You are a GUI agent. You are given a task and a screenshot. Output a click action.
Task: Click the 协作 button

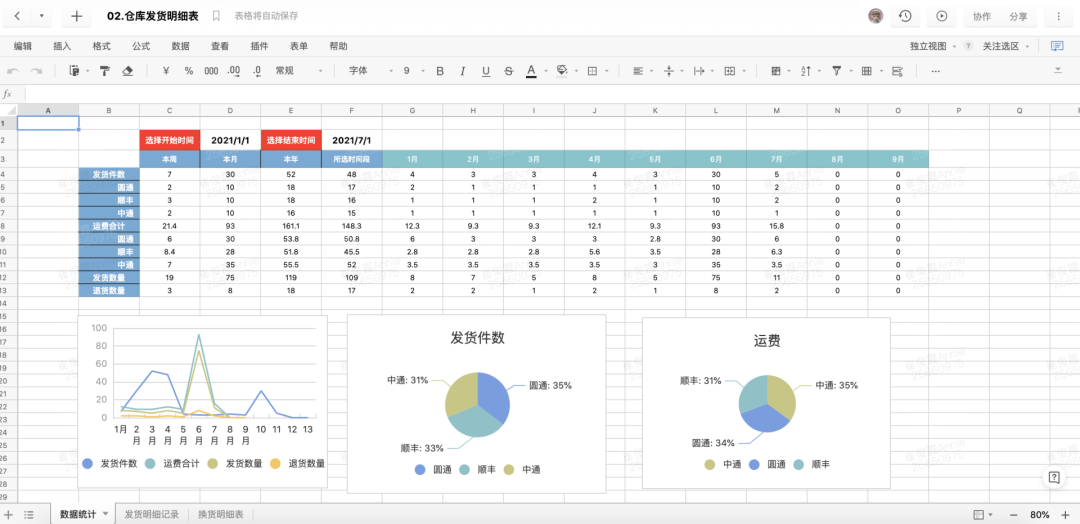click(982, 17)
